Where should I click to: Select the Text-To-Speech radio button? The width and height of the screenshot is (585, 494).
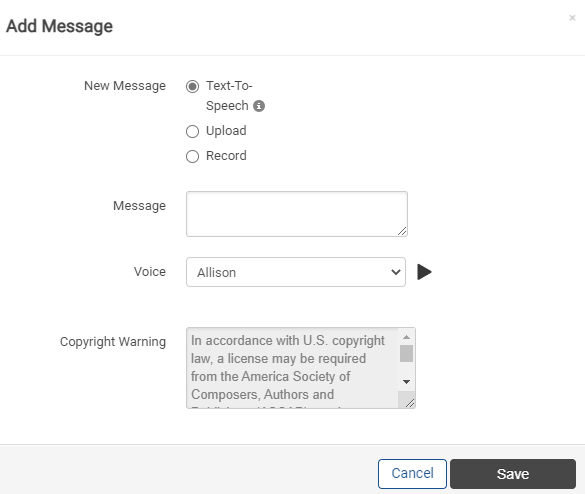[193, 87]
